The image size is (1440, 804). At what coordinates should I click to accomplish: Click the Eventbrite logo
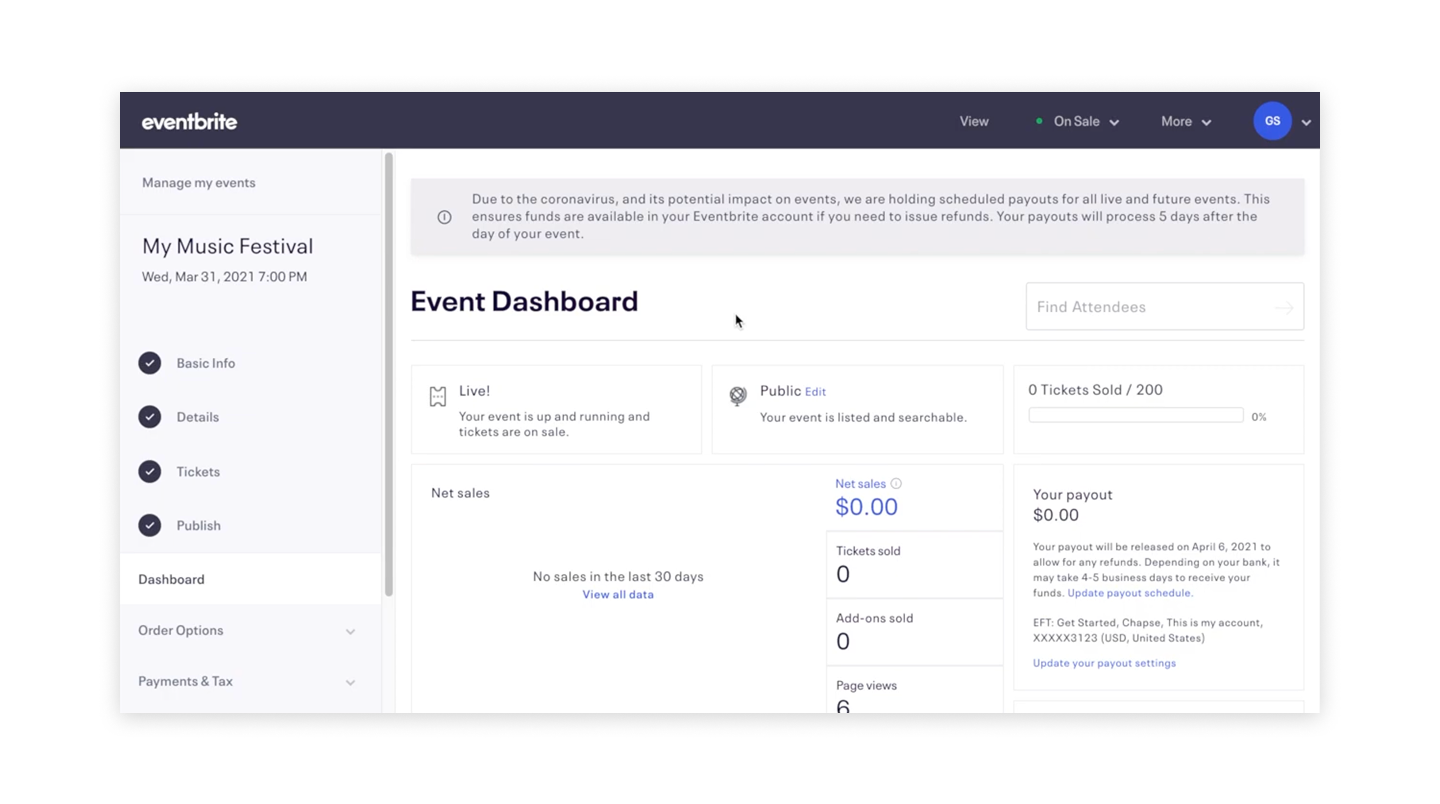pos(189,122)
